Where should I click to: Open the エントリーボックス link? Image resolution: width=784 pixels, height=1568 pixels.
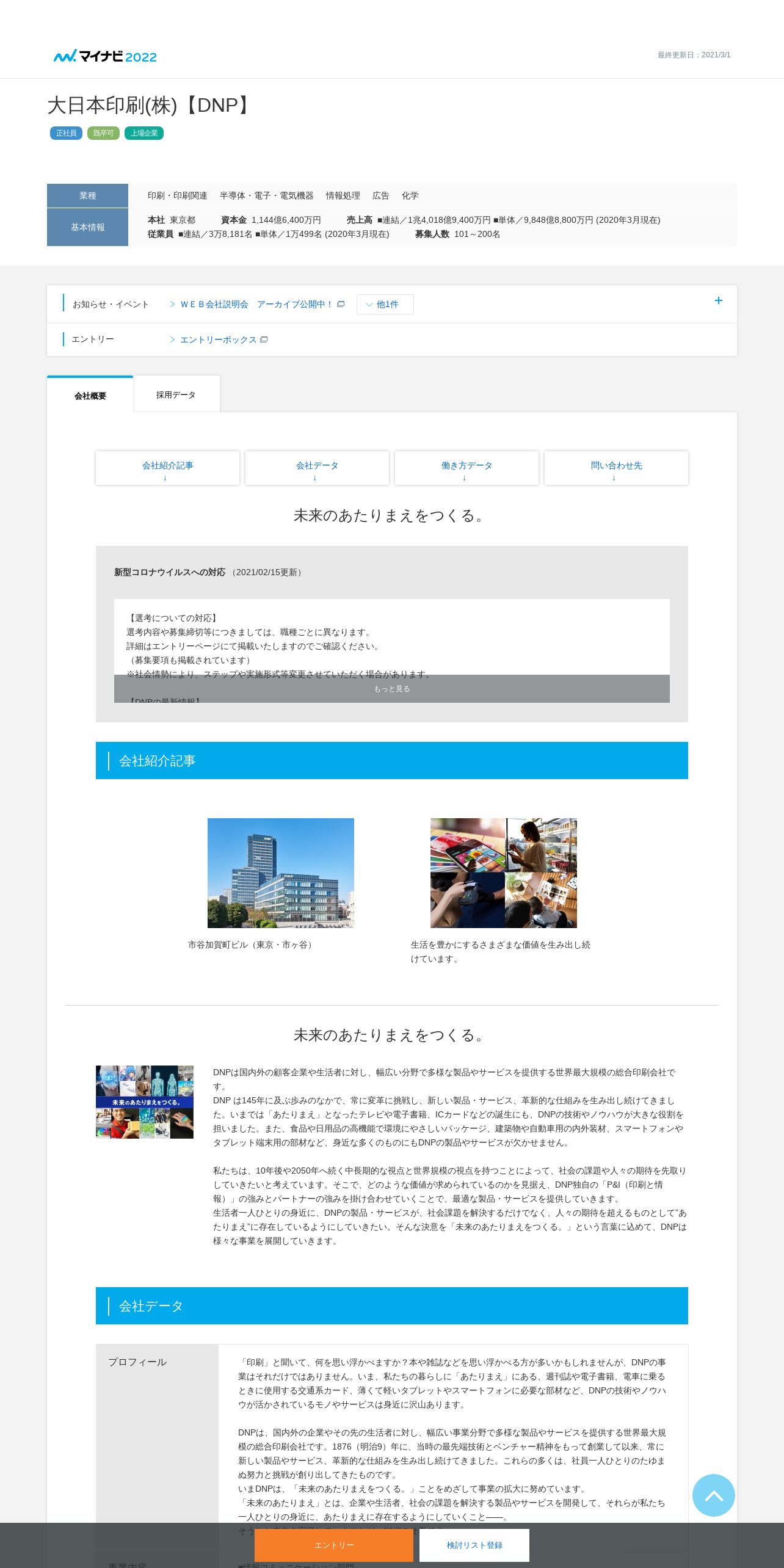pos(219,339)
